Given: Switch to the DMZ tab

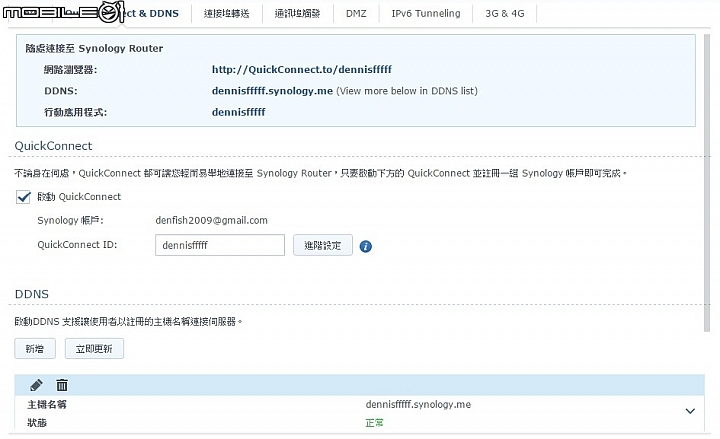Looking at the screenshot, I should pos(356,13).
